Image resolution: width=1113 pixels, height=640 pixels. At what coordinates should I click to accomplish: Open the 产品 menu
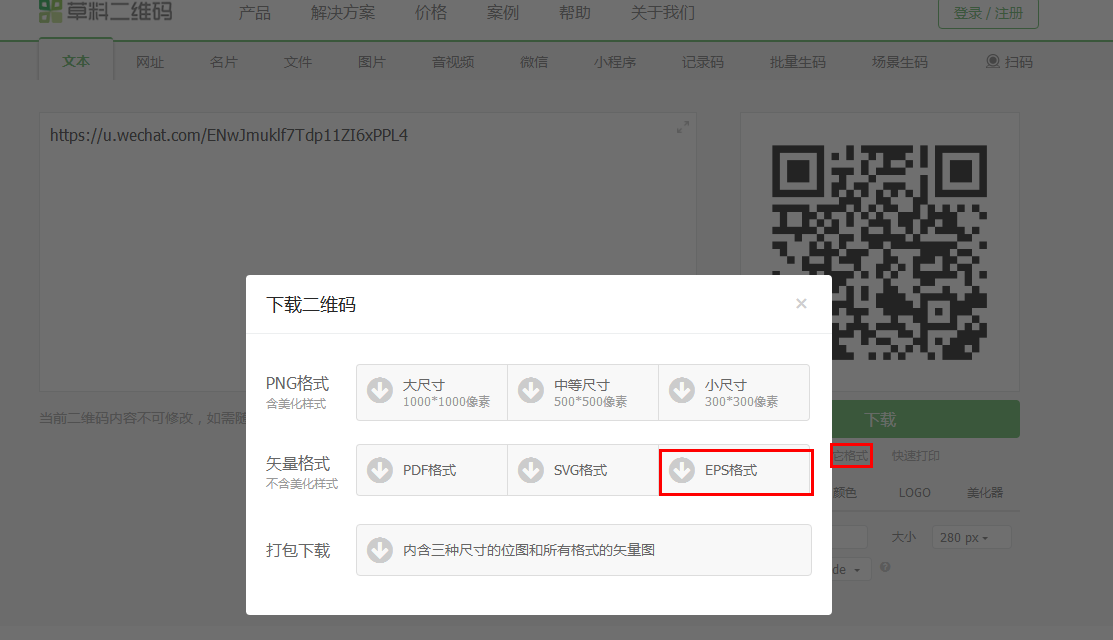[x=254, y=13]
